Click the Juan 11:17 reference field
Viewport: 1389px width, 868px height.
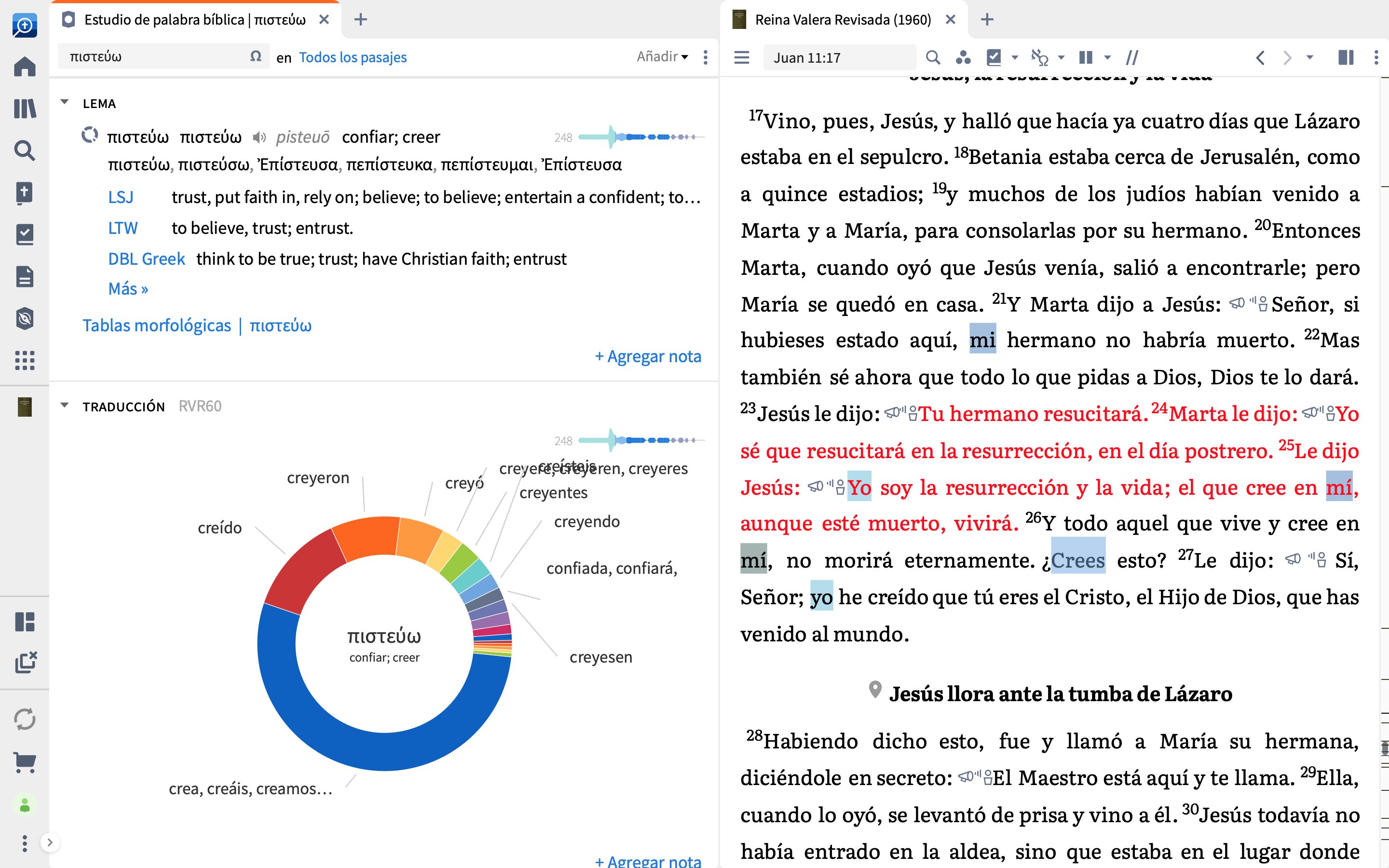[839, 57]
